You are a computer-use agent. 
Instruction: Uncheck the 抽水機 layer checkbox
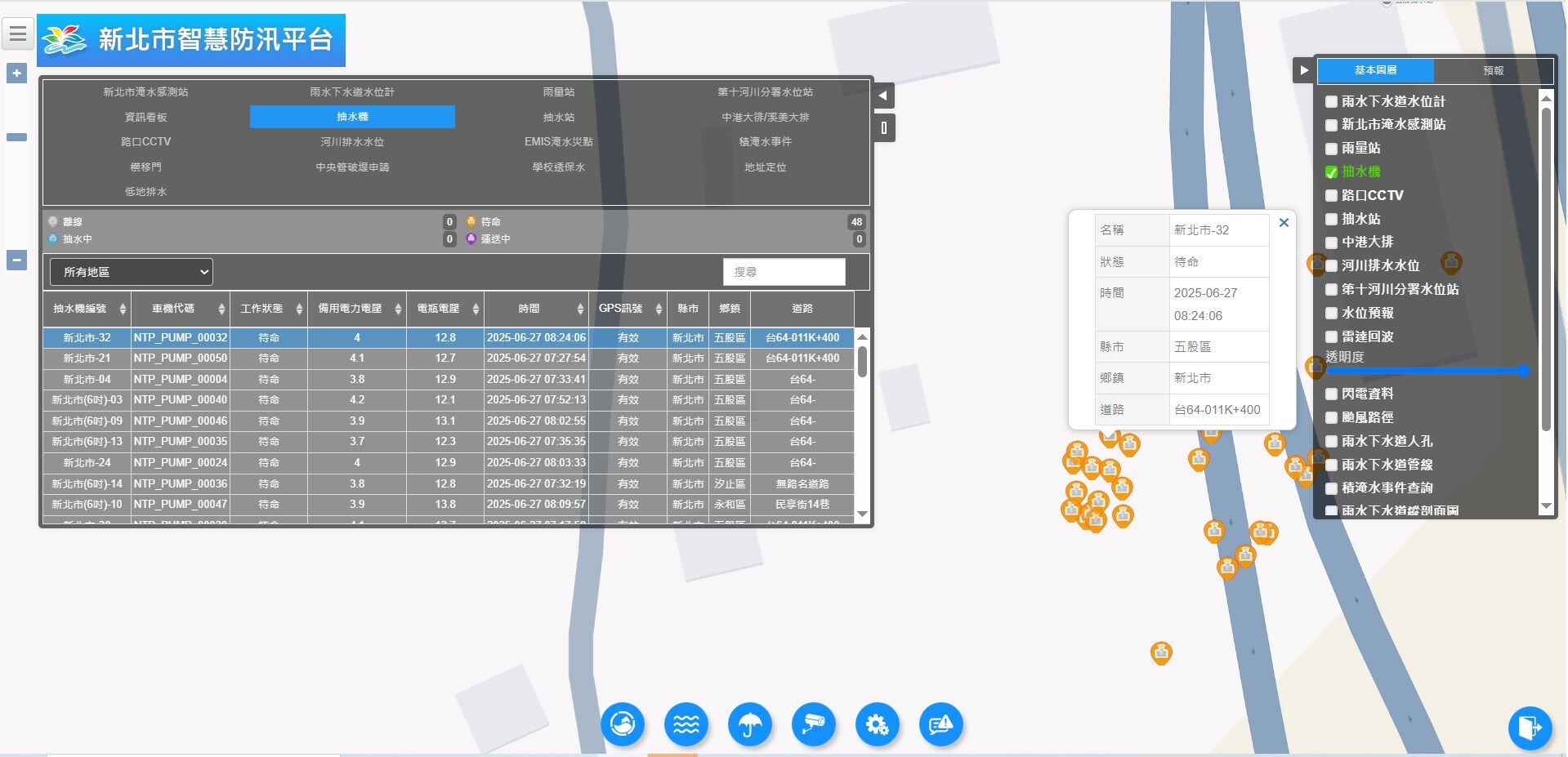(x=1331, y=172)
